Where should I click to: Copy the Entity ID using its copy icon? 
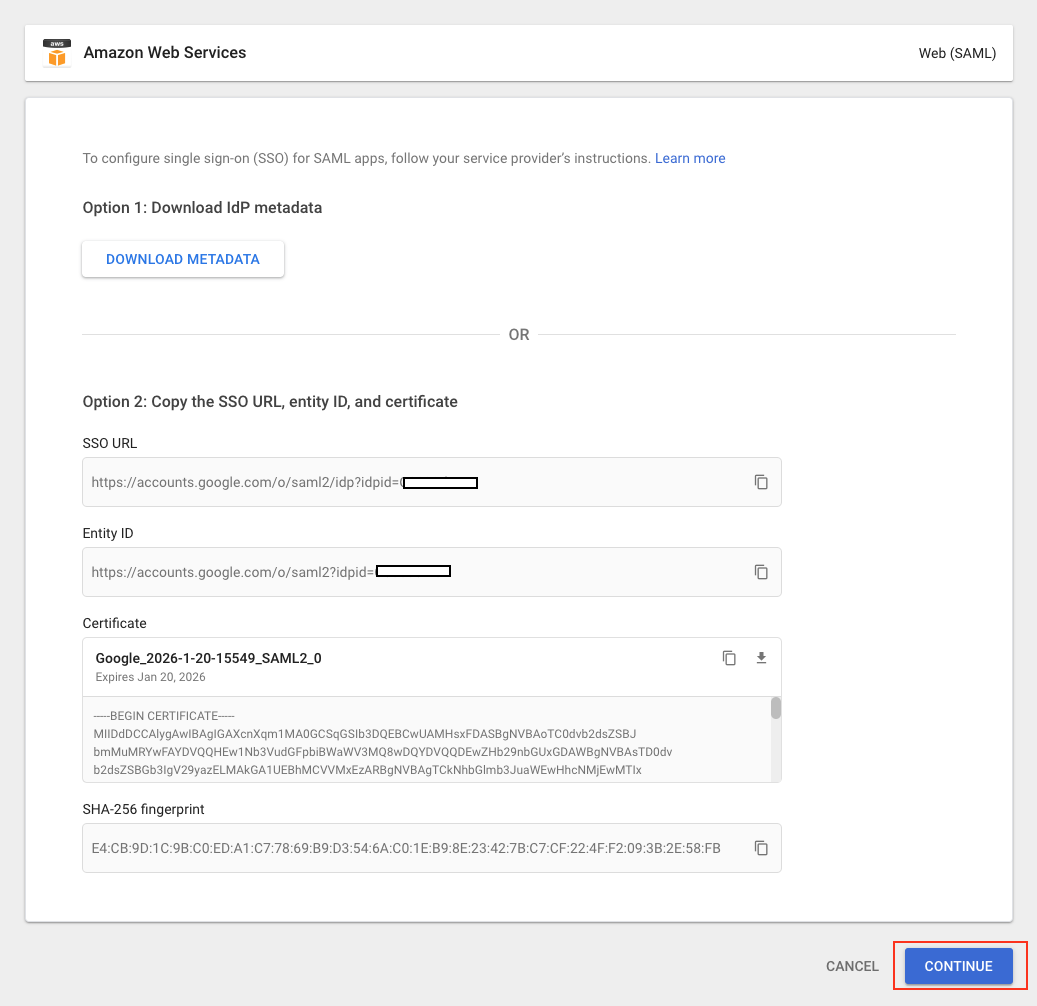coord(761,572)
